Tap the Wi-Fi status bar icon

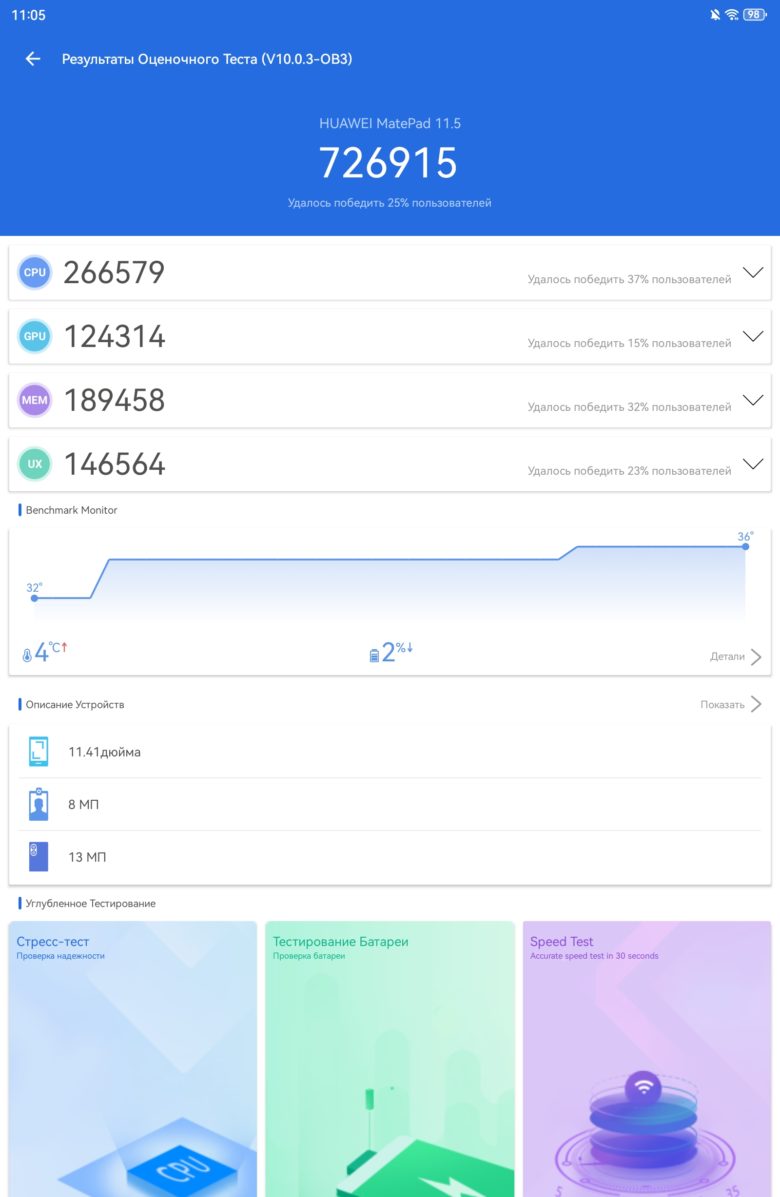coord(732,15)
